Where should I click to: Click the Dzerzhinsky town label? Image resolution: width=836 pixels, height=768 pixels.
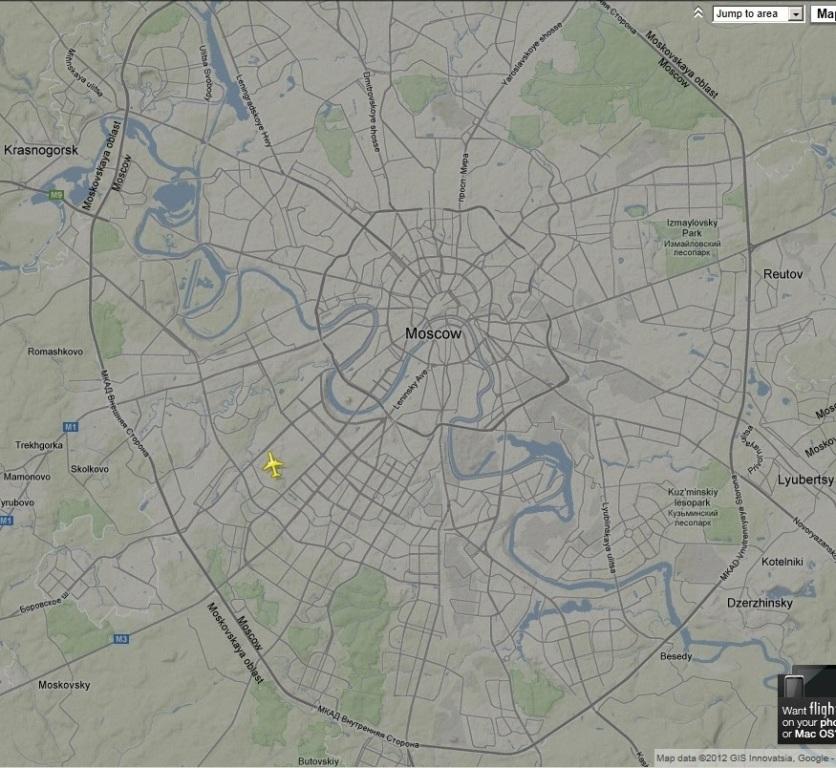(760, 603)
